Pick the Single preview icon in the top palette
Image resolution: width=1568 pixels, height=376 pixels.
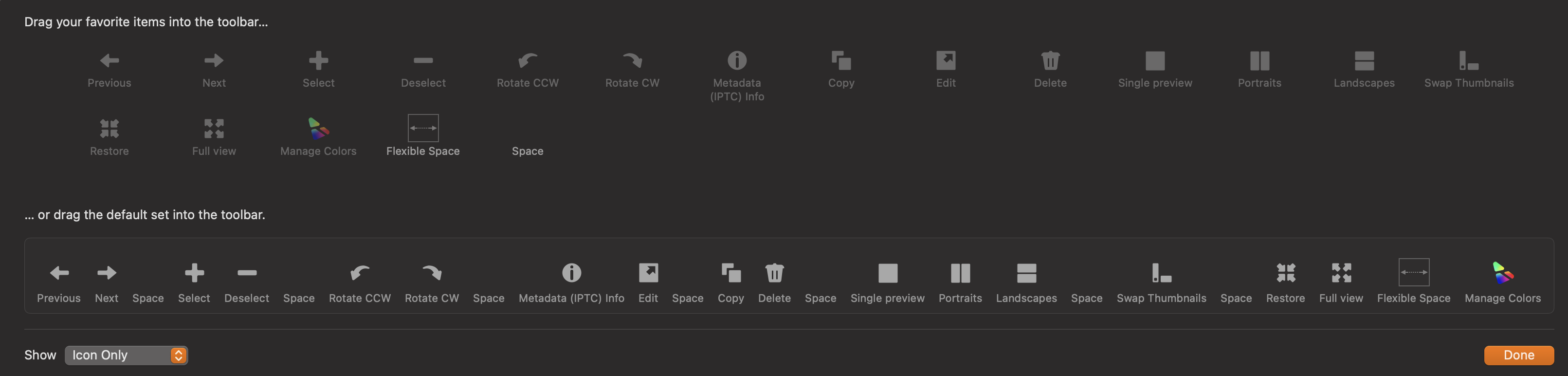pyautogui.click(x=1155, y=60)
